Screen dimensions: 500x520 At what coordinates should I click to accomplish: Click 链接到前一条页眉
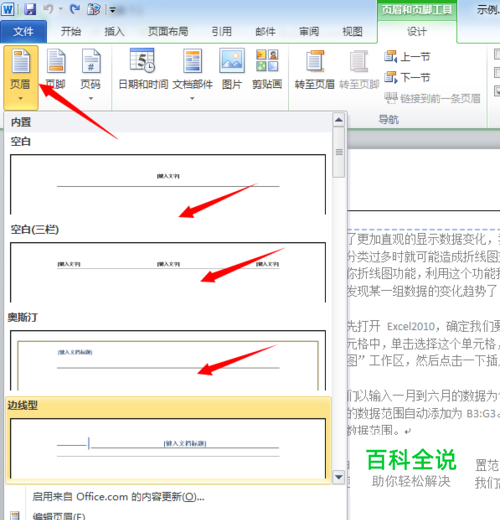(x=432, y=98)
